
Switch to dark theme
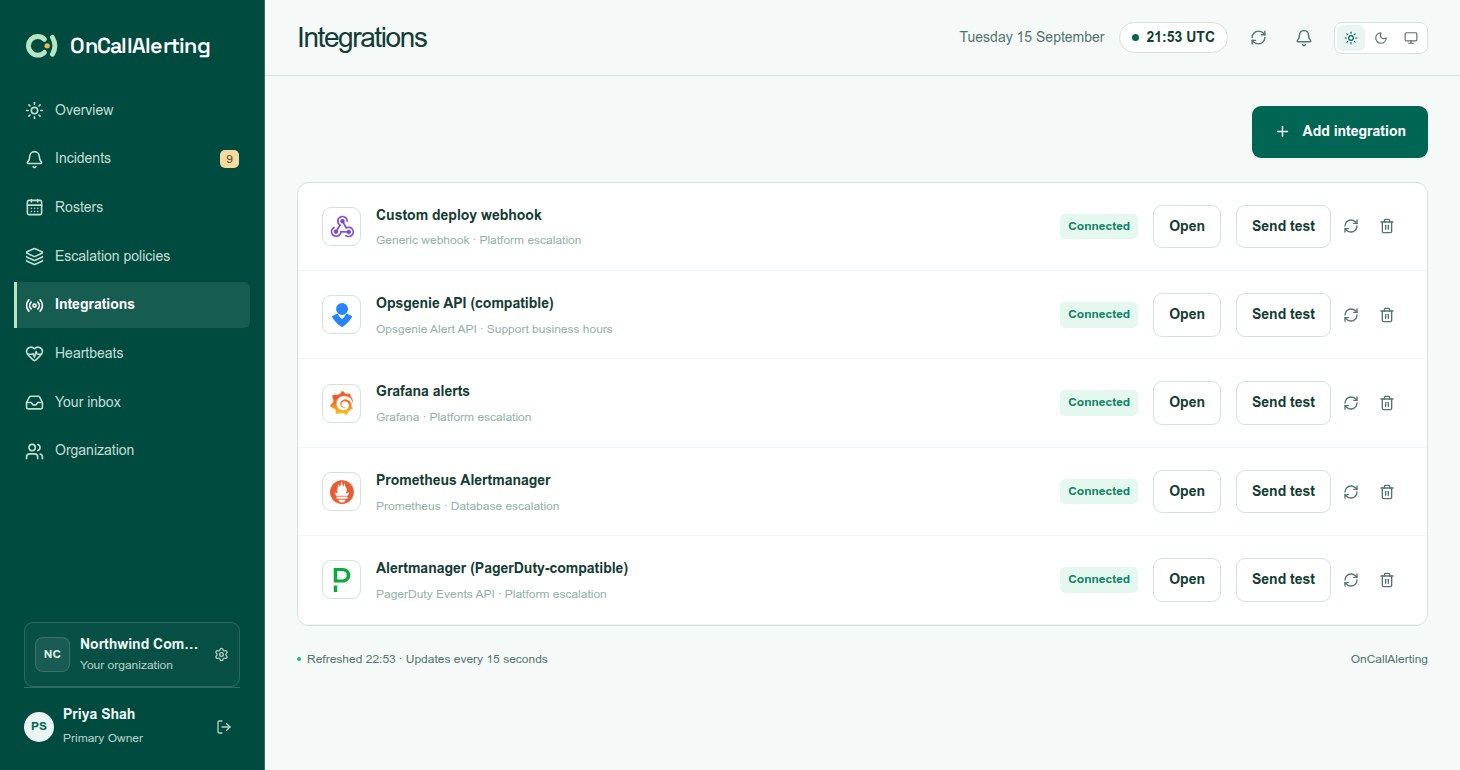click(1381, 38)
